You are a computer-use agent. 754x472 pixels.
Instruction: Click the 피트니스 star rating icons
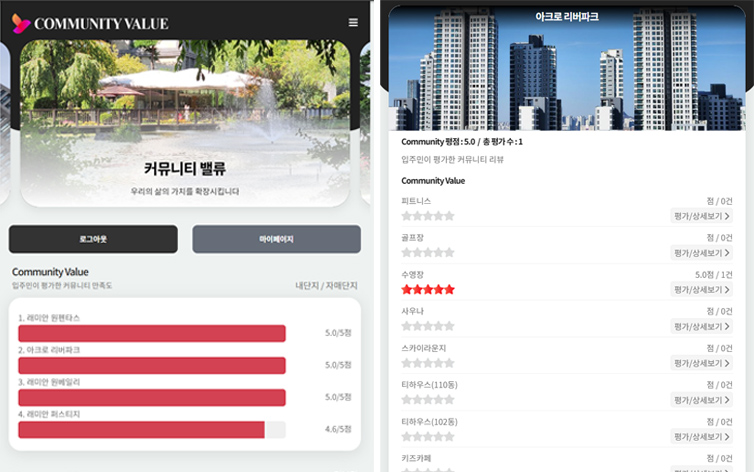(427, 216)
